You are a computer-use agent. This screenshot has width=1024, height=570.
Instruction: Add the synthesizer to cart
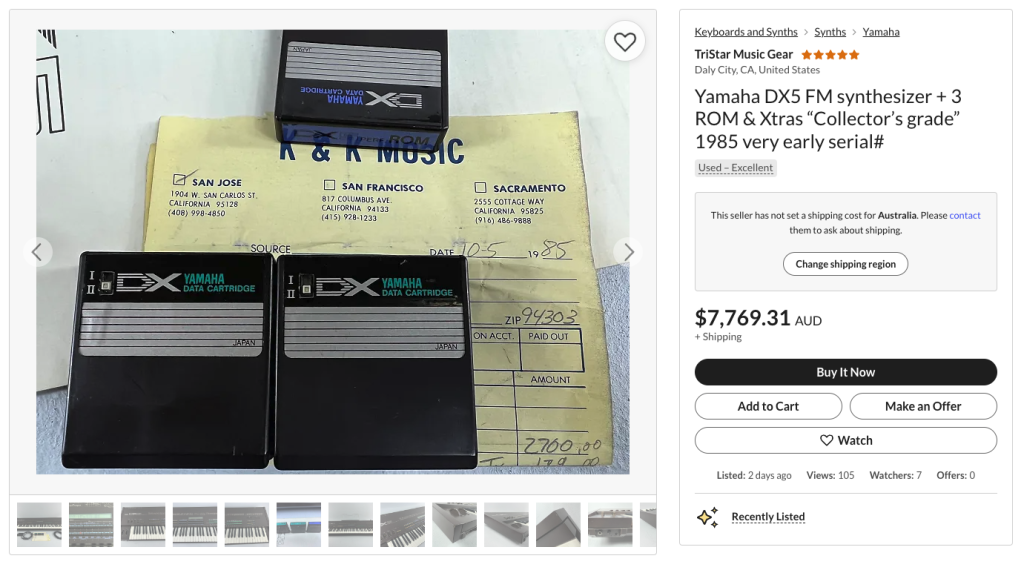point(768,406)
